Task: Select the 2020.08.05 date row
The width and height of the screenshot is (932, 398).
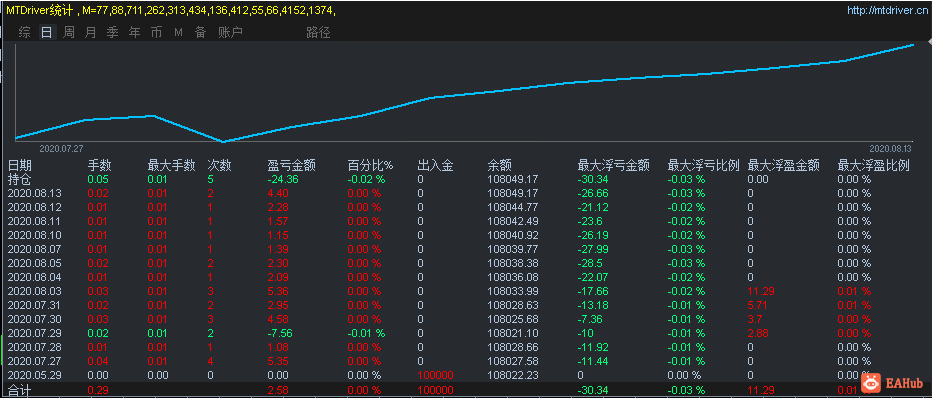Action: [466, 263]
